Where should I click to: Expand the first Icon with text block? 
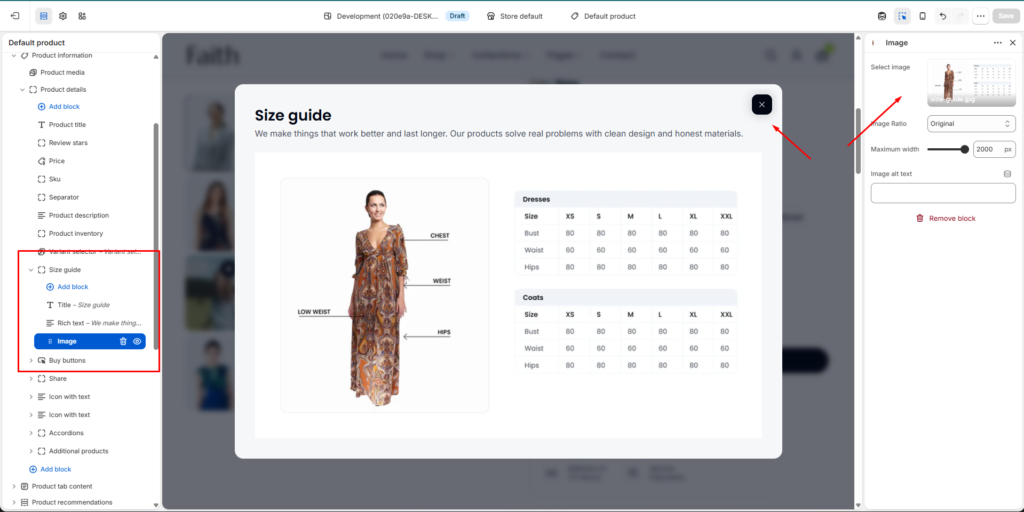(31, 396)
